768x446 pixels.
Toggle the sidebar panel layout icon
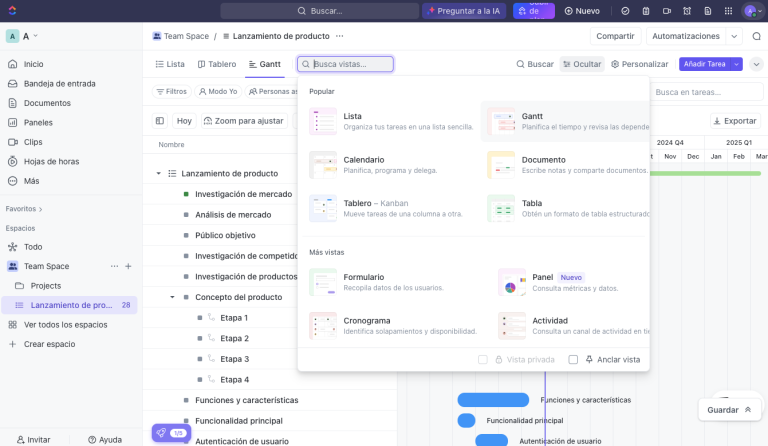160,121
